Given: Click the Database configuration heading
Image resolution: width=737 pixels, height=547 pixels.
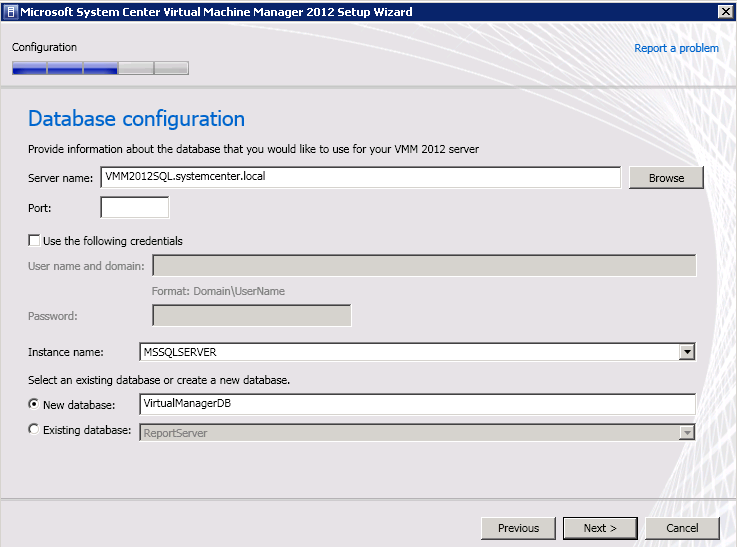Looking at the screenshot, I should coord(136,118).
